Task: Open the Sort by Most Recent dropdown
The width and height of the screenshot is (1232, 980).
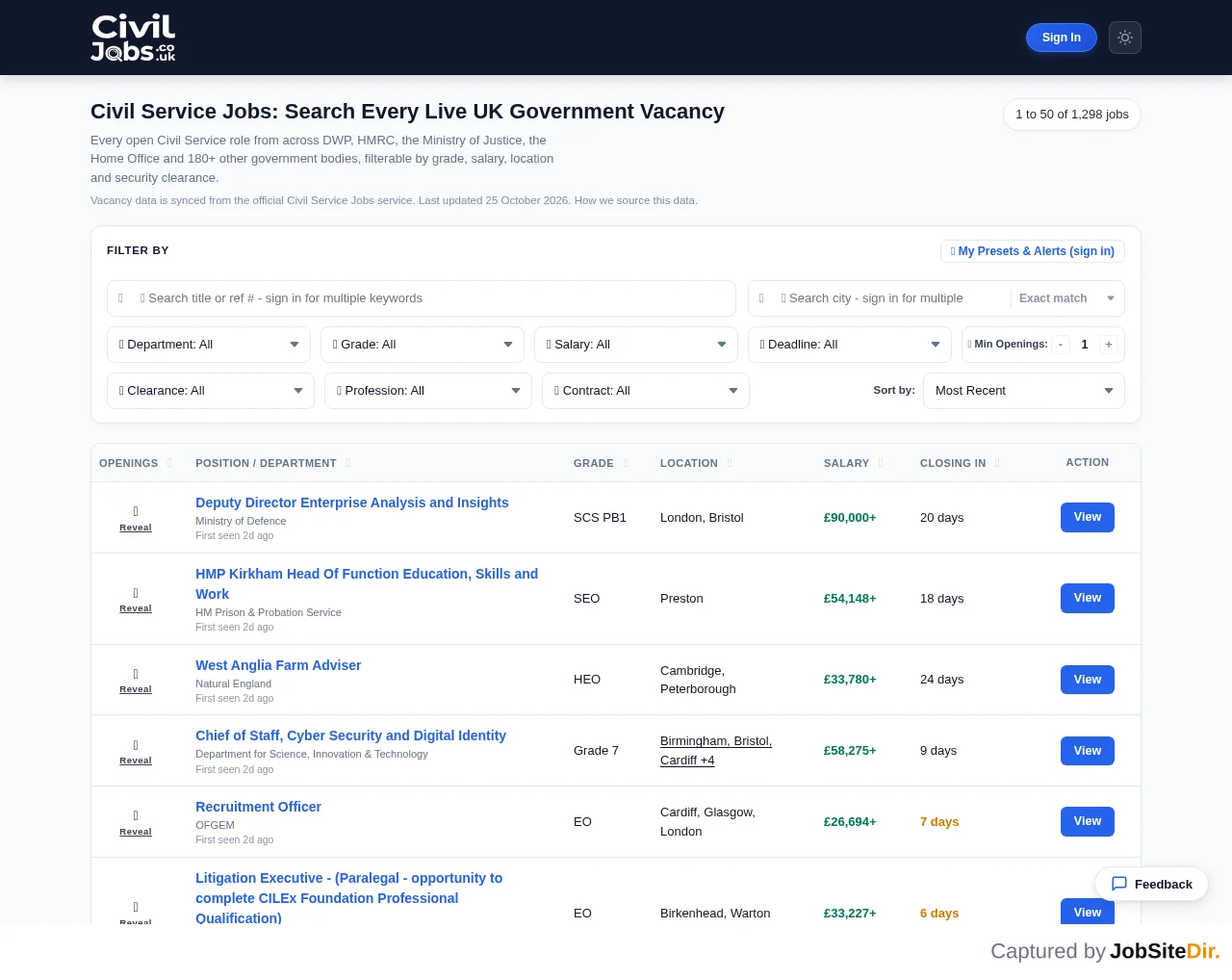Action: (x=1024, y=391)
